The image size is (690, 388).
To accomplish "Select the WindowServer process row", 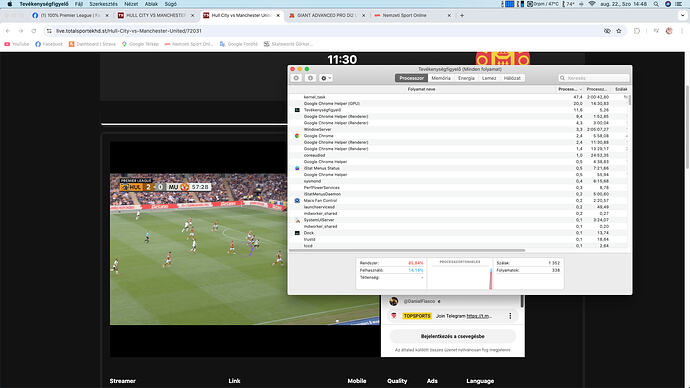I will (458, 129).
